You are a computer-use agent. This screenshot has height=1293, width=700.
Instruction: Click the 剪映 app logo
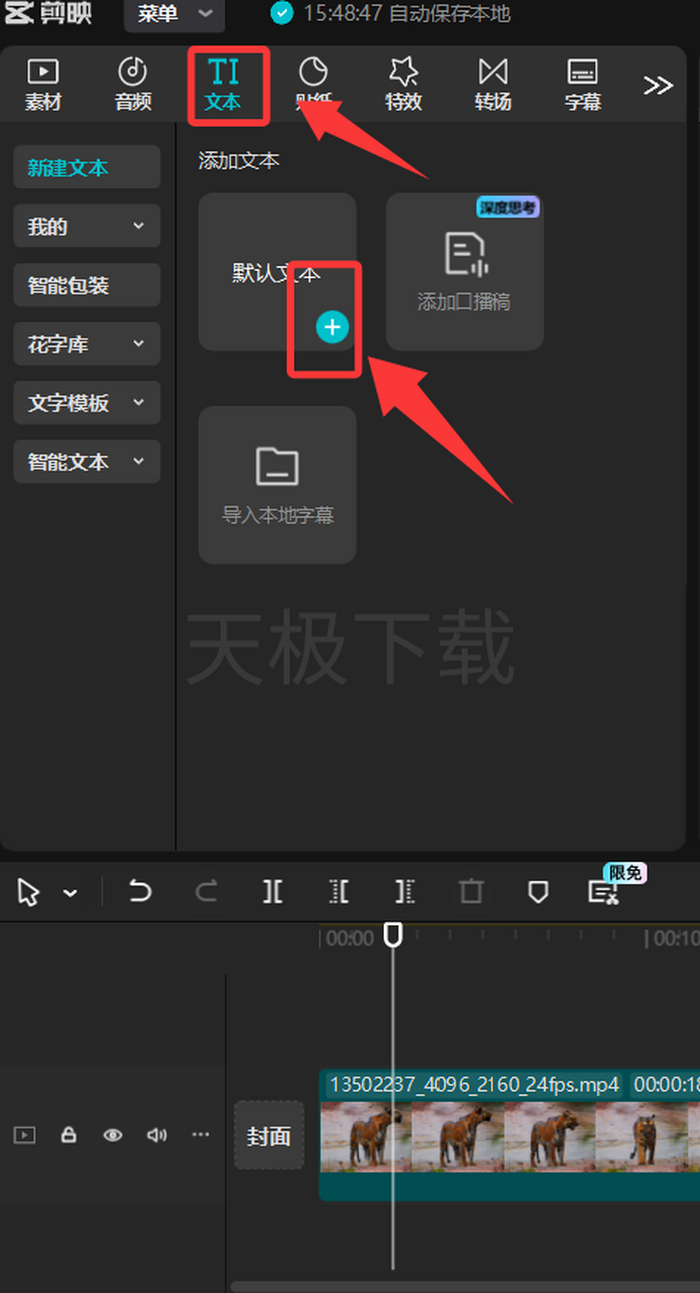coord(47,13)
